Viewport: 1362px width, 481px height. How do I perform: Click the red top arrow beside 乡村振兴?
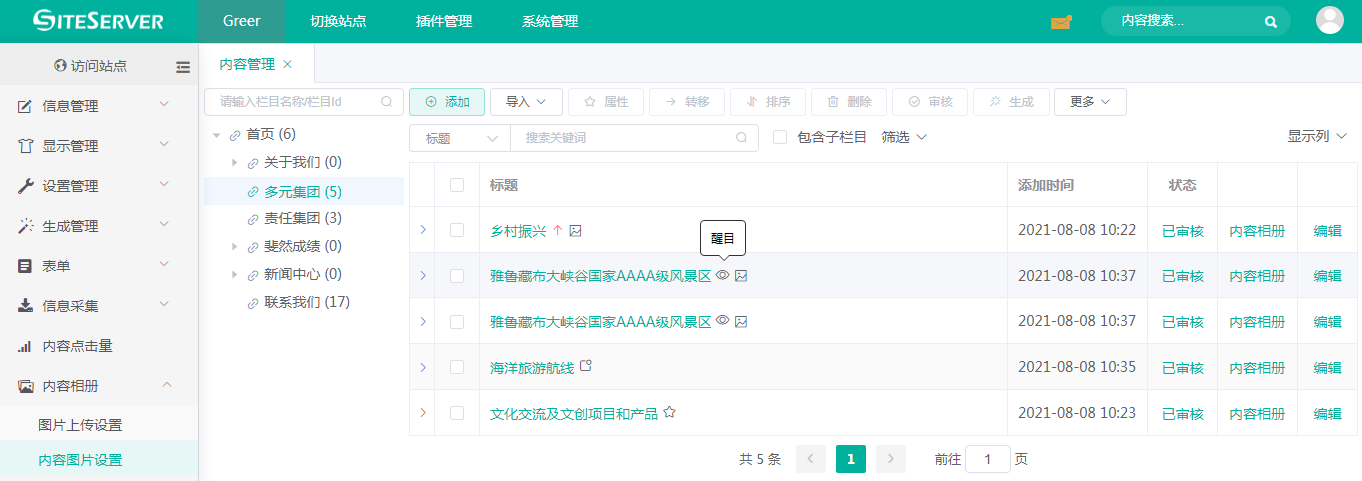[x=557, y=231]
